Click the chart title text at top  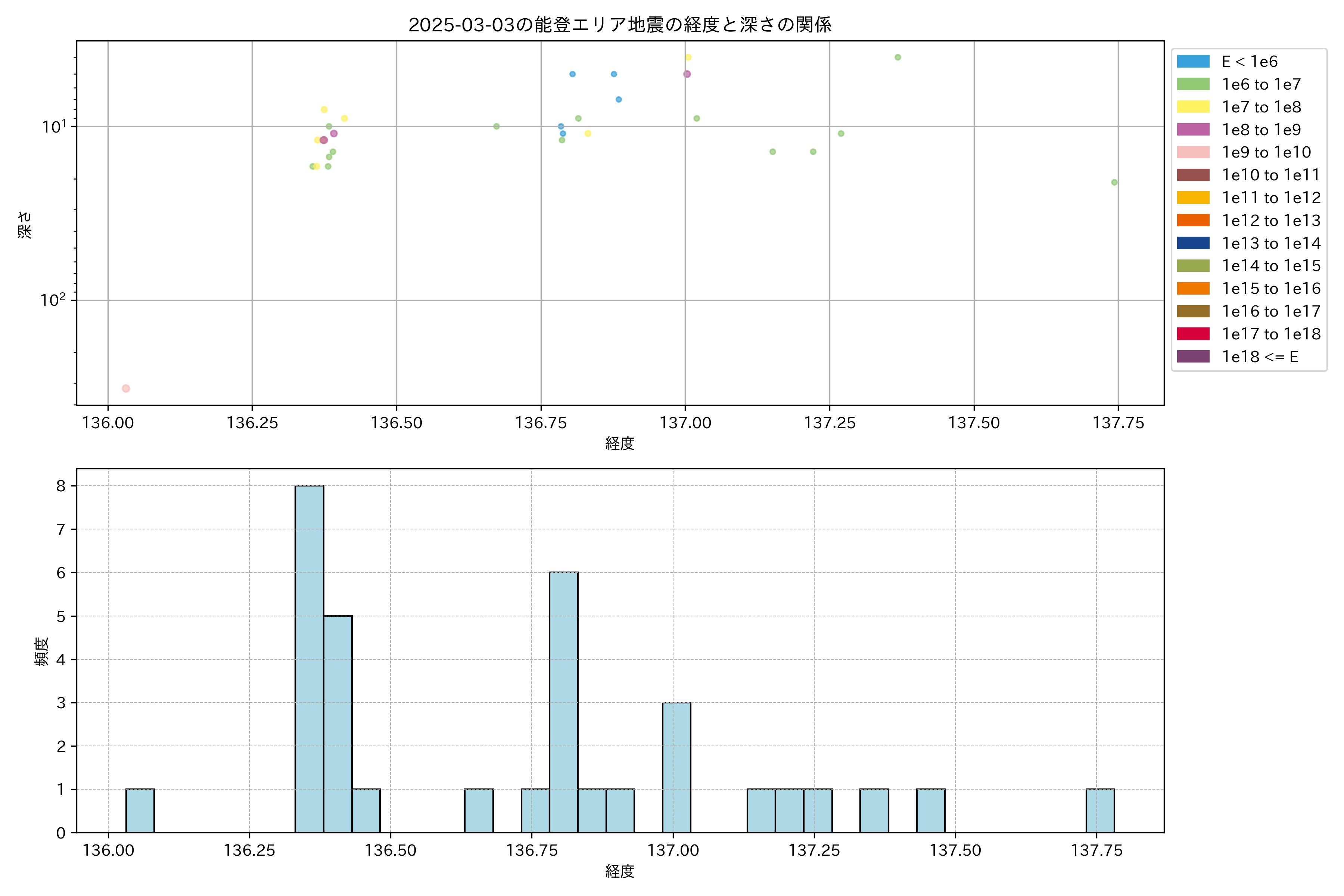(x=619, y=25)
